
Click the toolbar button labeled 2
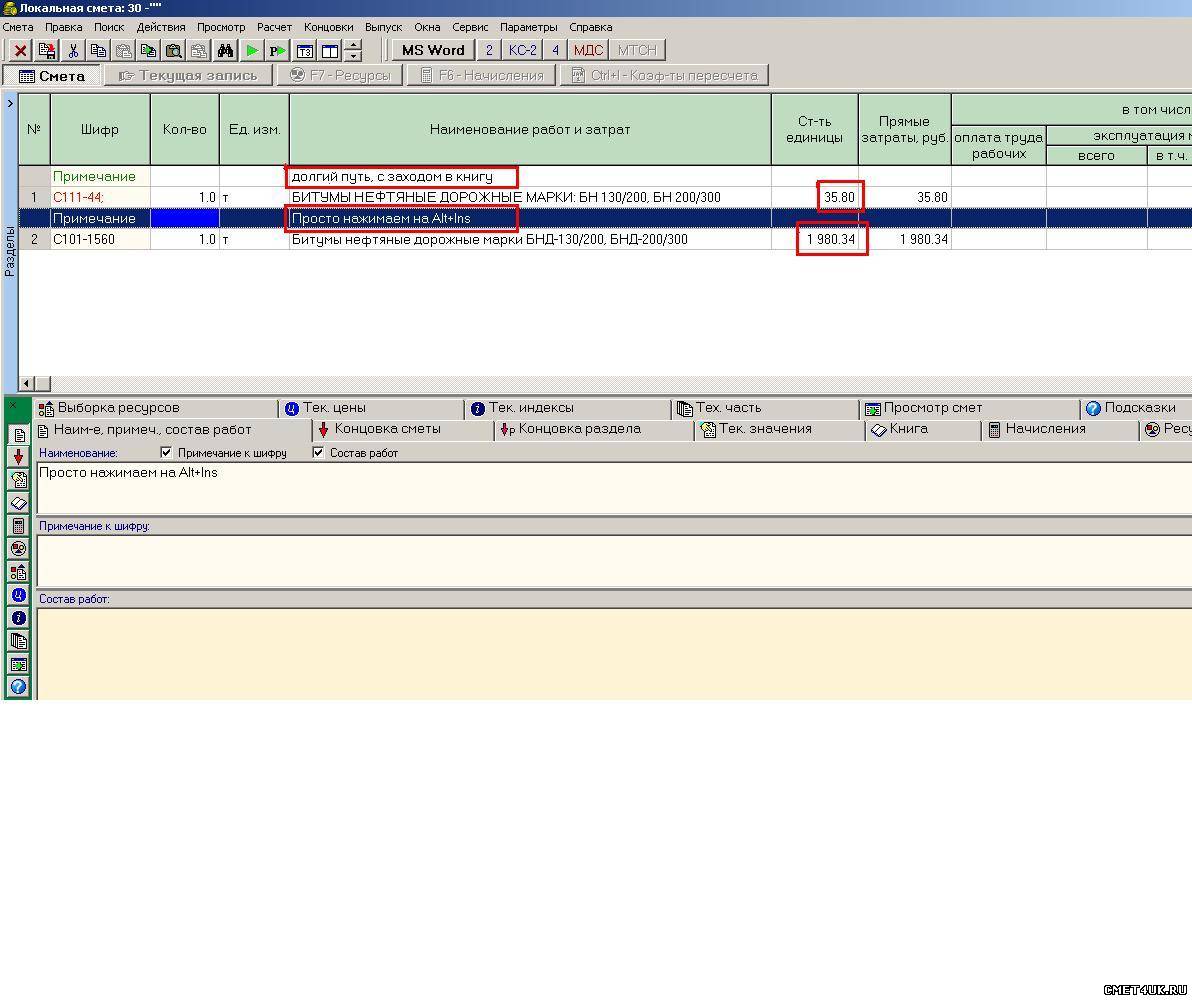pos(489,50)
